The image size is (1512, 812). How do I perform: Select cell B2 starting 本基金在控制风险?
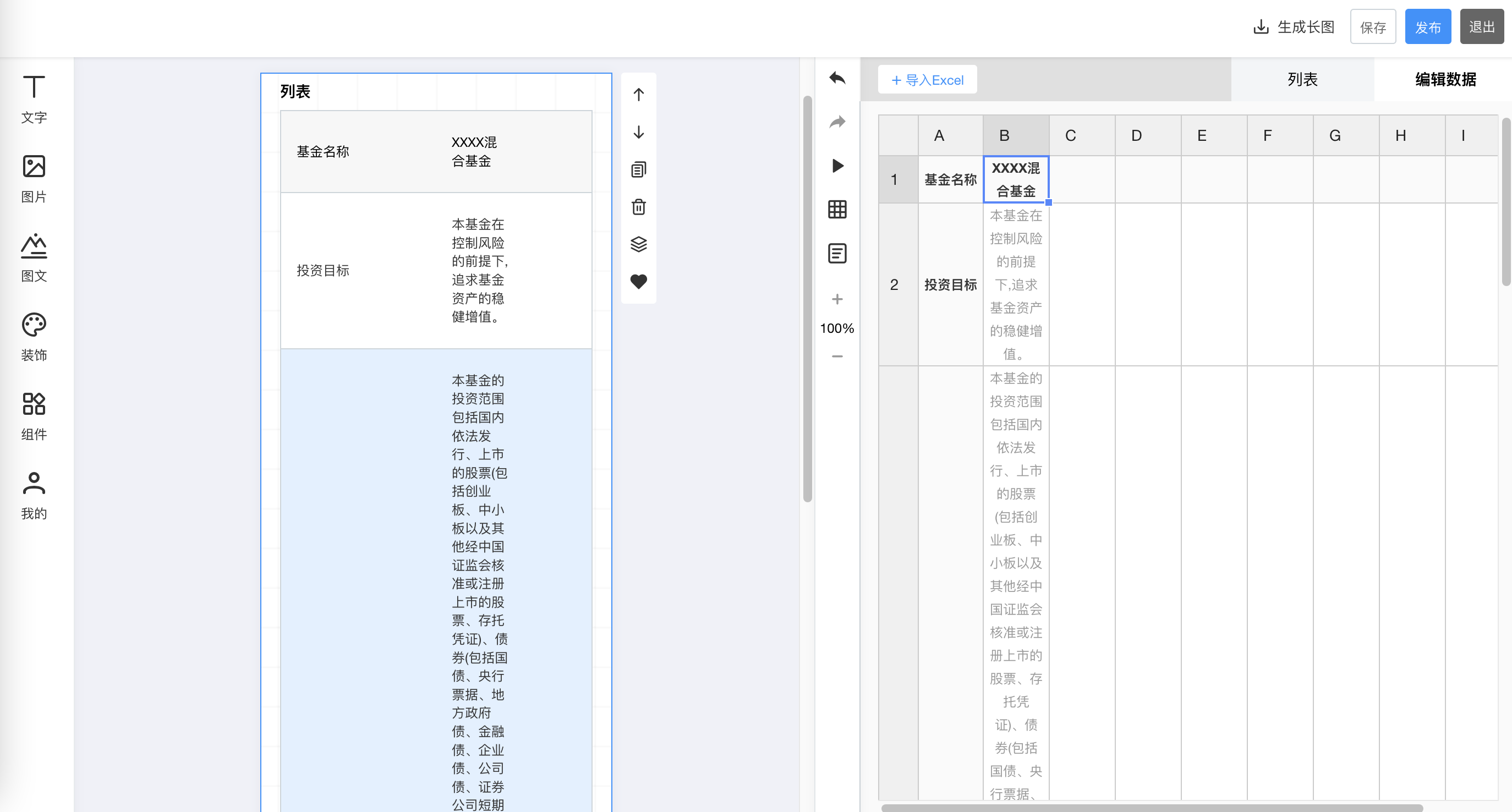pos(1016,284)
